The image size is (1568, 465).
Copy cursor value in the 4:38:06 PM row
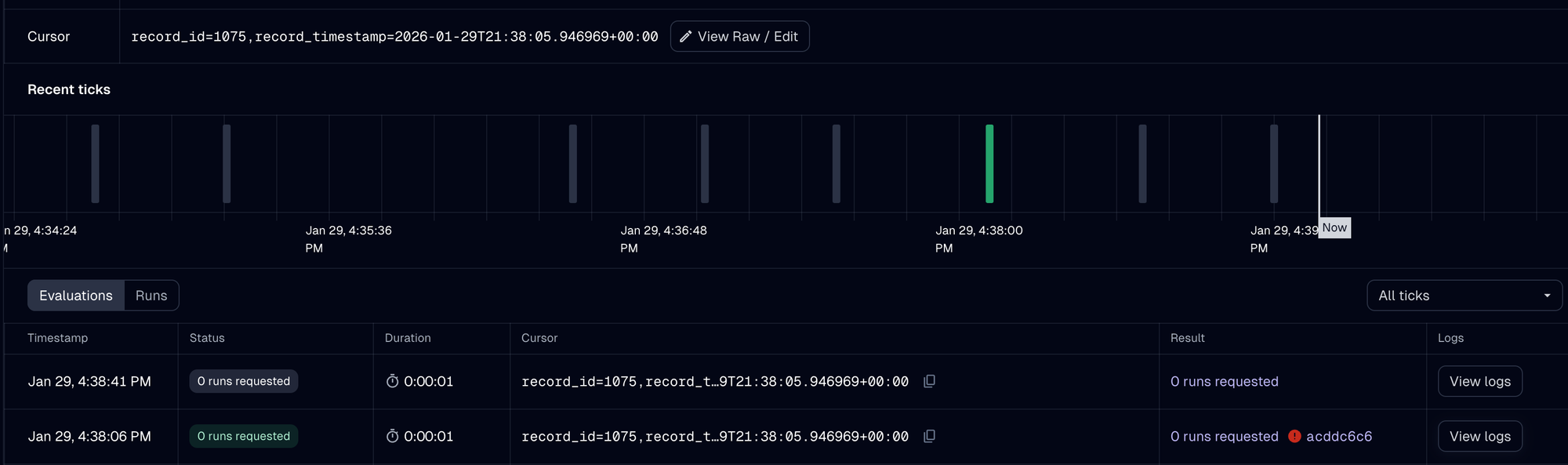pyautogui.click(x=929, y=436)
